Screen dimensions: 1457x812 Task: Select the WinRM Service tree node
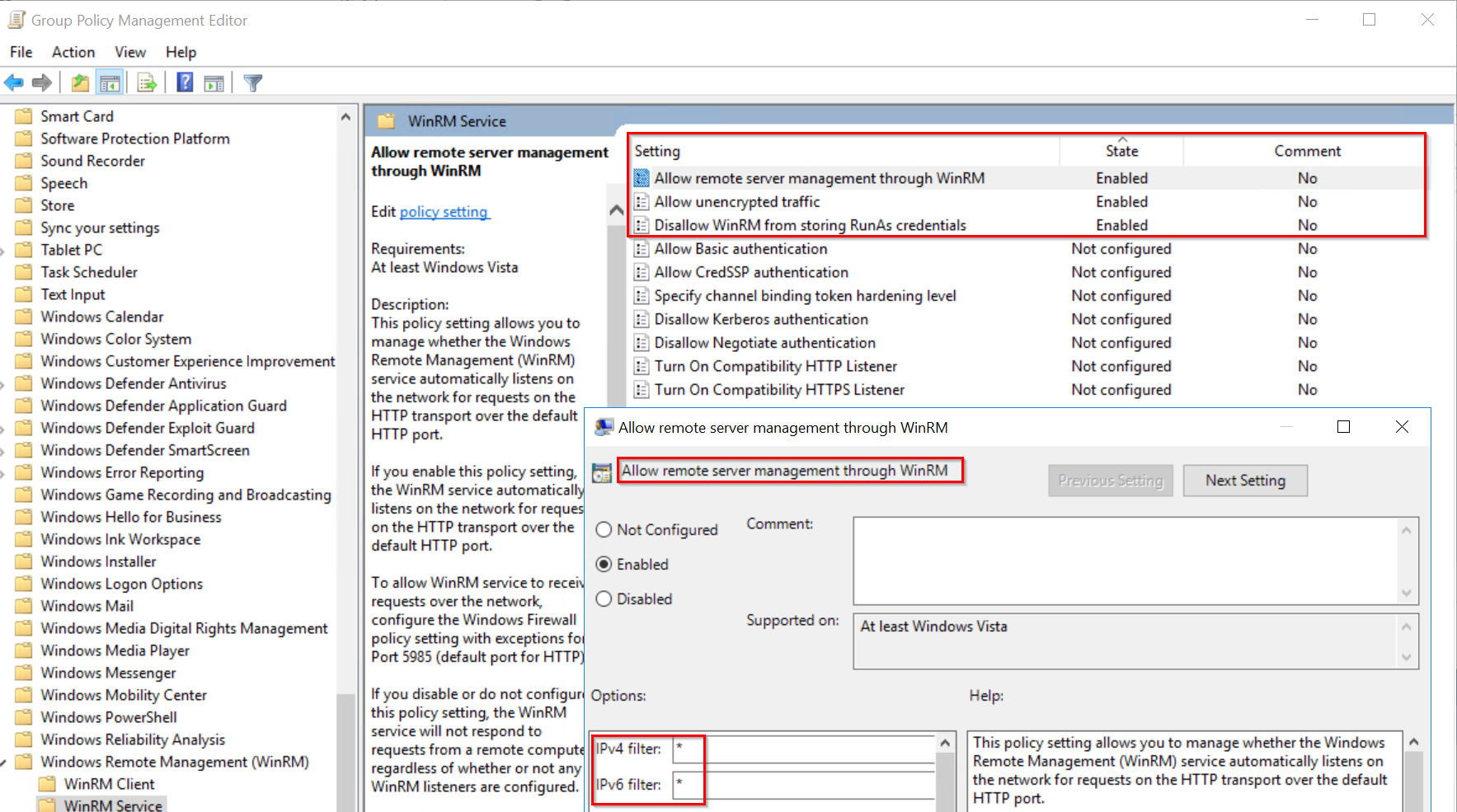113,805
